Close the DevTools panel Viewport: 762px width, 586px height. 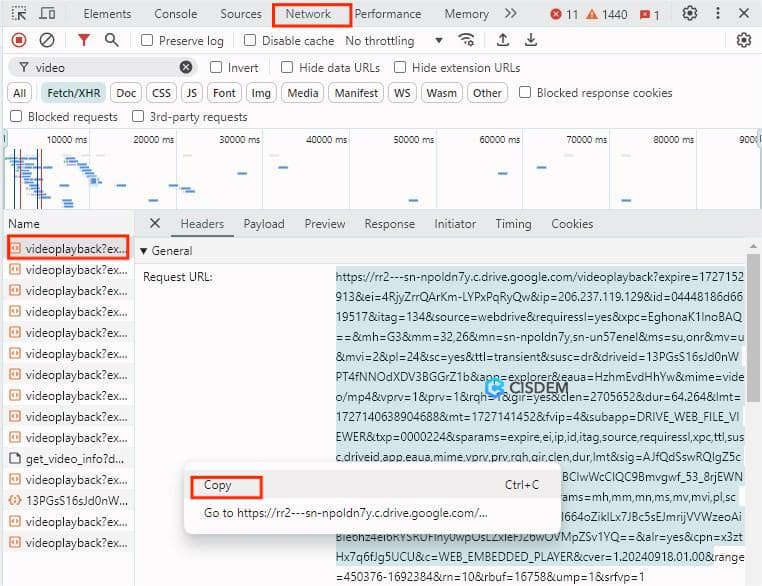(x=744, y=14)
